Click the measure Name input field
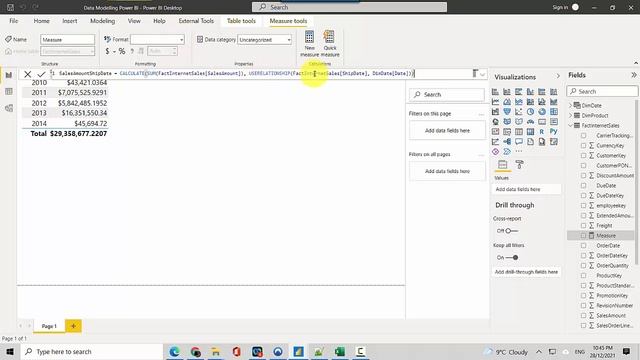The width and height of the screenshot is (640, 360). (x=67, y=40)
